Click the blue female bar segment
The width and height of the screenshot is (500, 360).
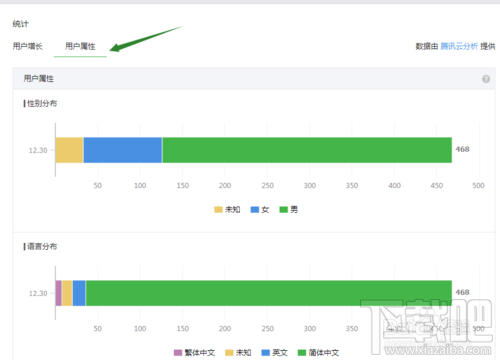123,150
